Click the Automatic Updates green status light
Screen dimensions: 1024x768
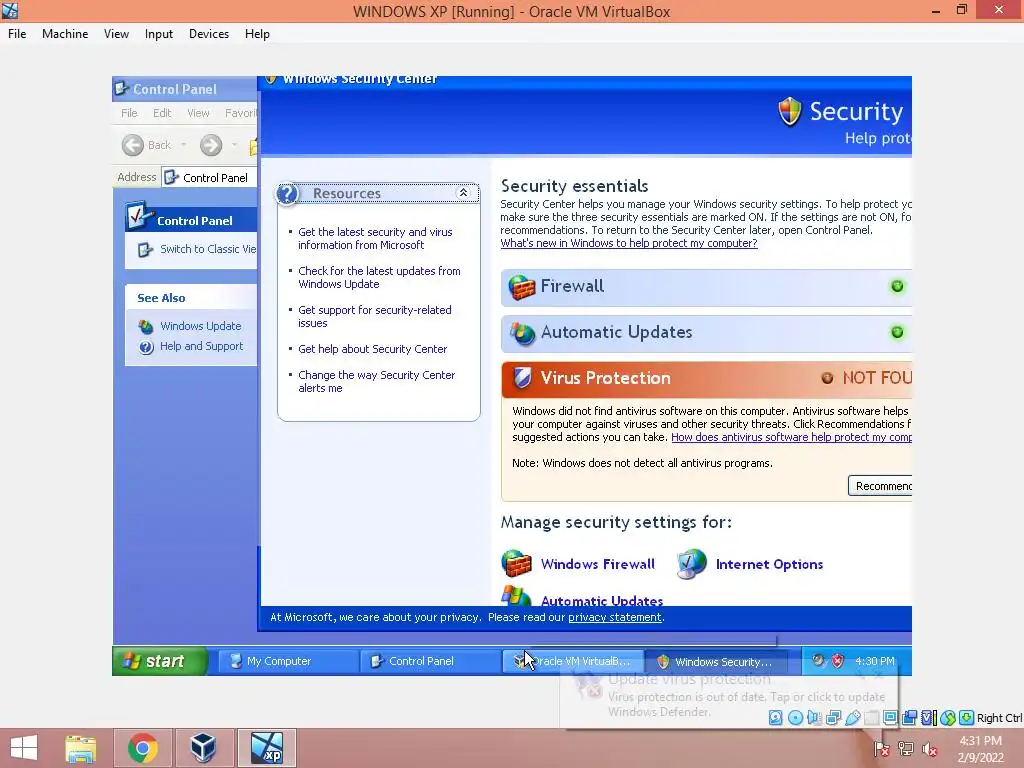tap(897, 332)
